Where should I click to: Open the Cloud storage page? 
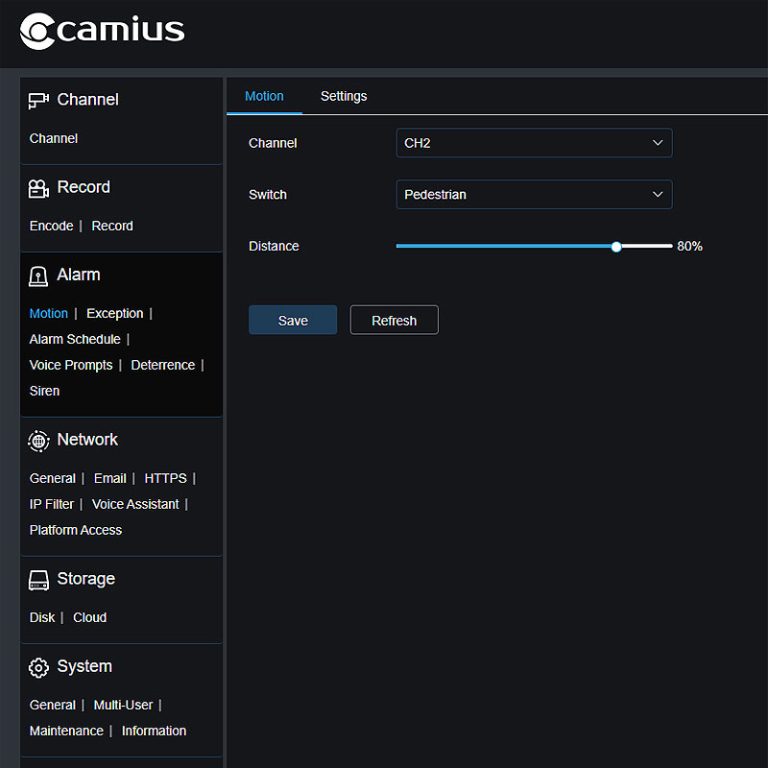pos(90,618)
